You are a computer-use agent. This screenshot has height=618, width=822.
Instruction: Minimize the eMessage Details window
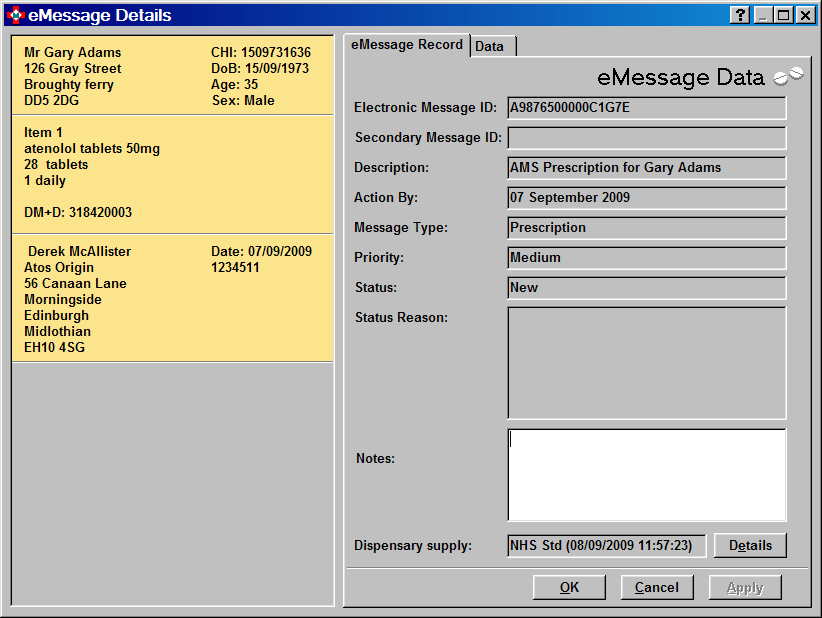pyautogui.click(x=763, y=15)
